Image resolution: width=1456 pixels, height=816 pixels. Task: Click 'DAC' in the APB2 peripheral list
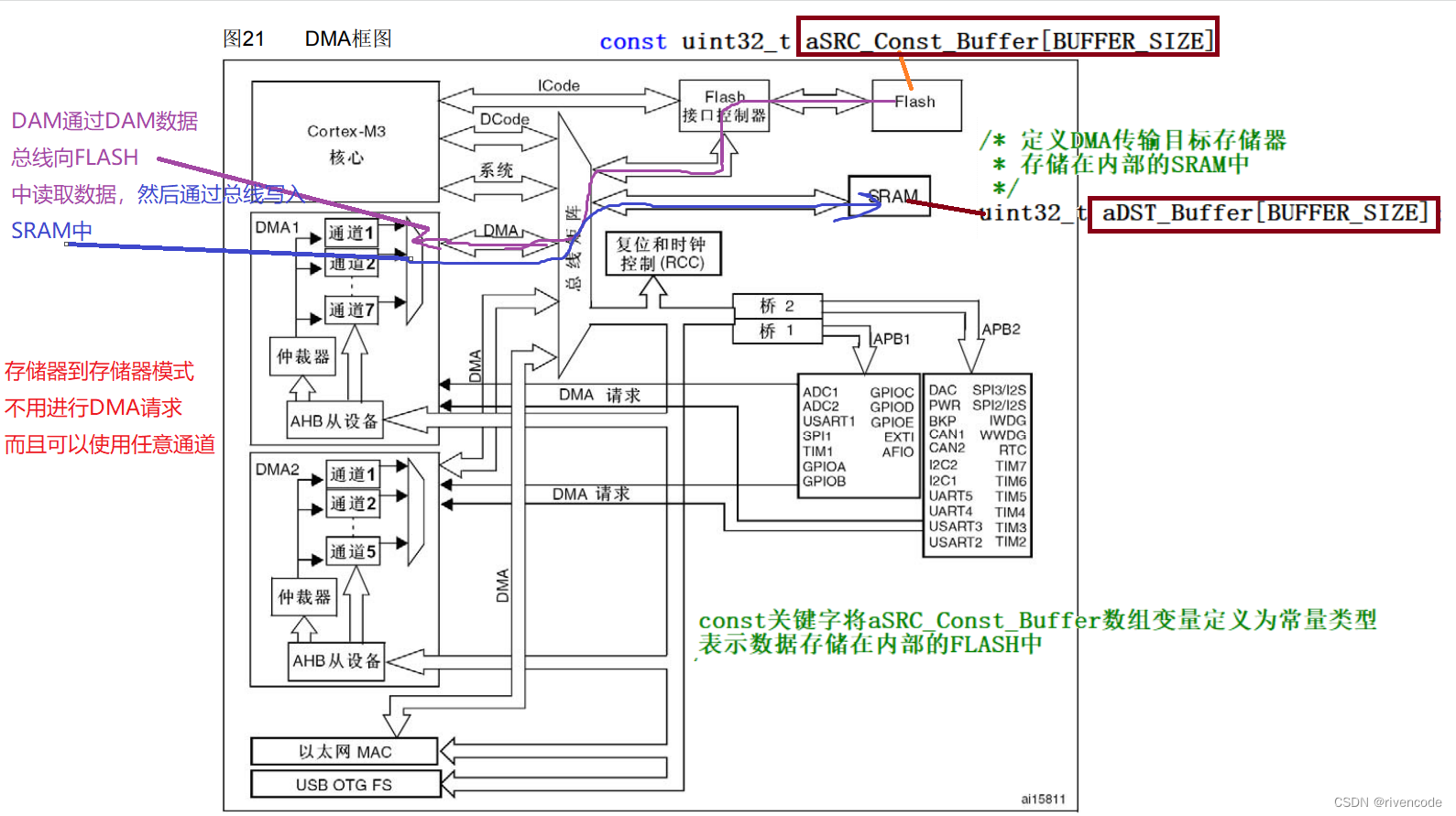click(x=942, y=390)
